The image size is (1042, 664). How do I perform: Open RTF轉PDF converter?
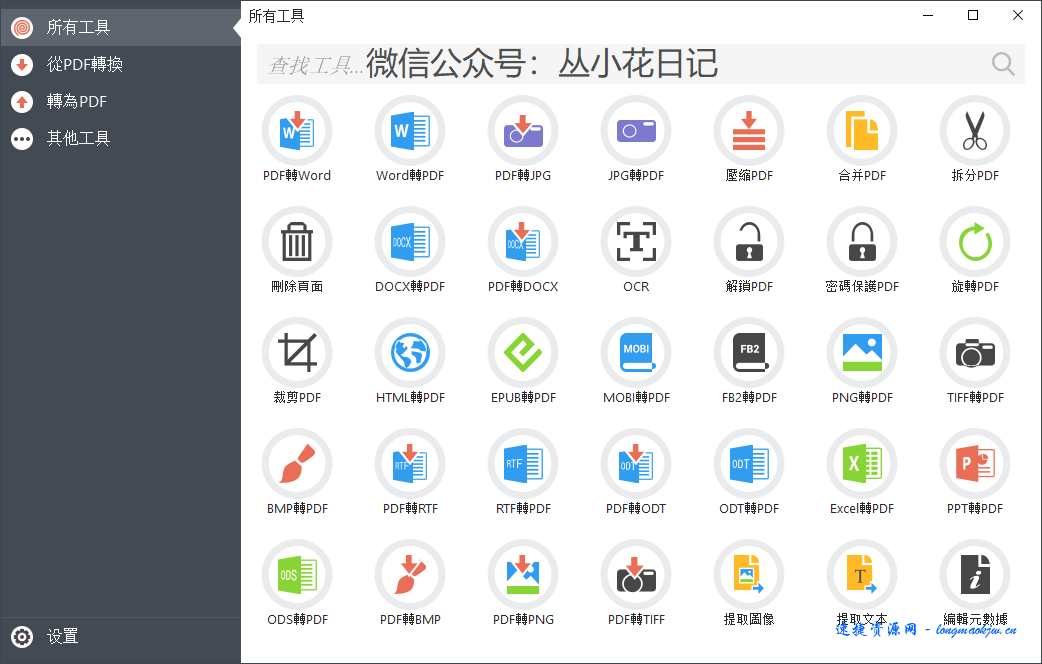point(523,464)
